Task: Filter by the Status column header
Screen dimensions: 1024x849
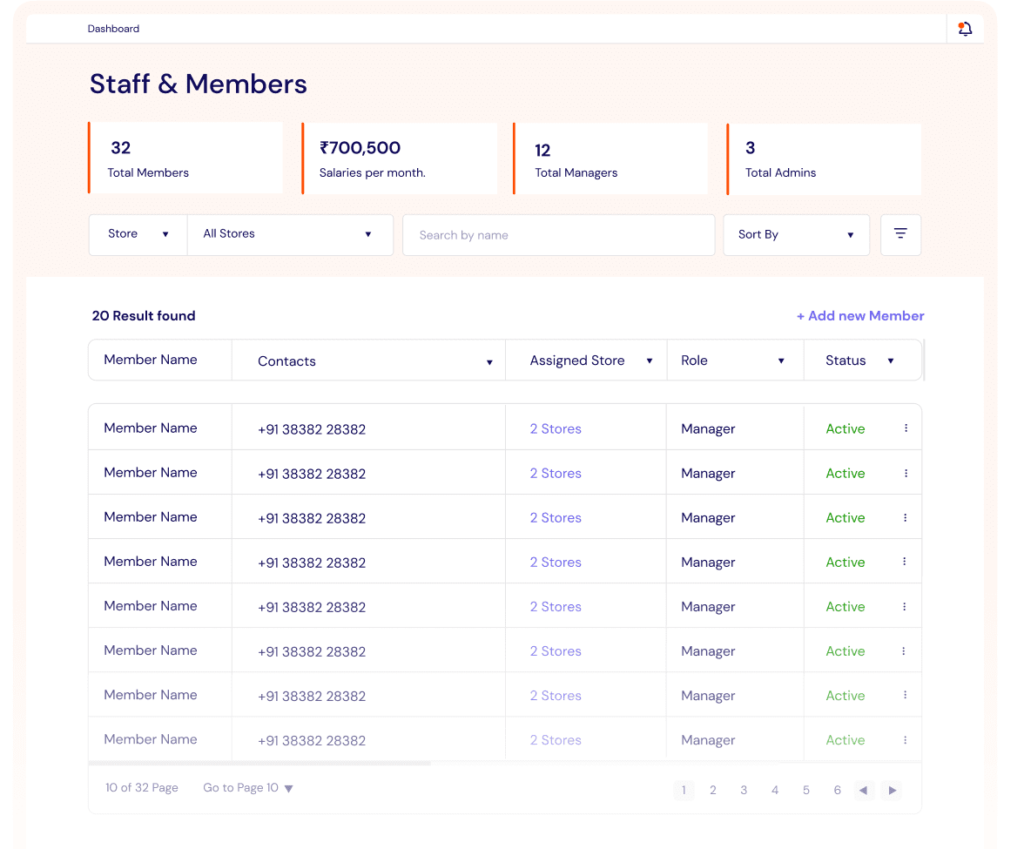Action: coord(860,360)
